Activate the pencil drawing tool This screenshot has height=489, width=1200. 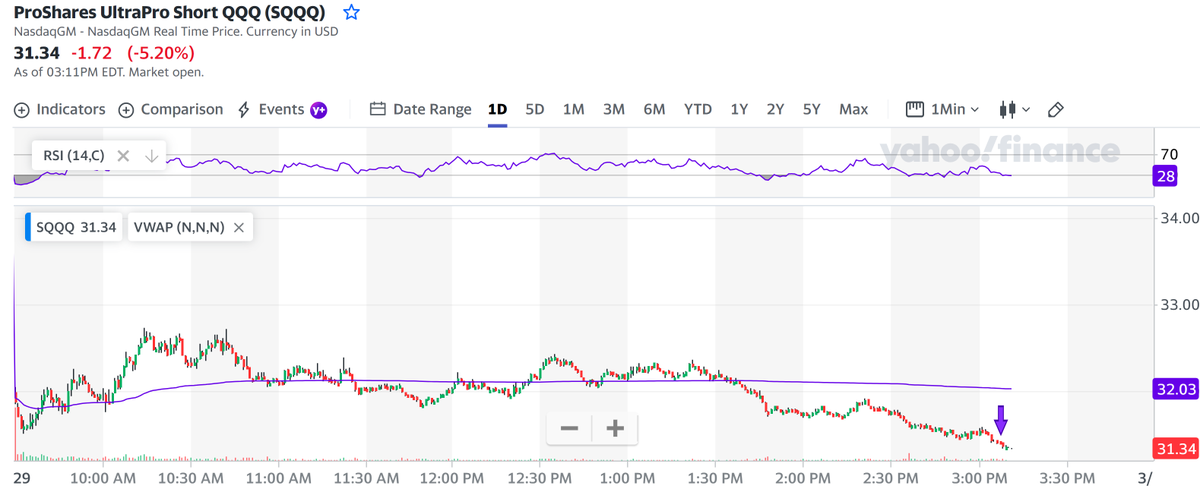pyautogui.click(x=1055, y=109)
